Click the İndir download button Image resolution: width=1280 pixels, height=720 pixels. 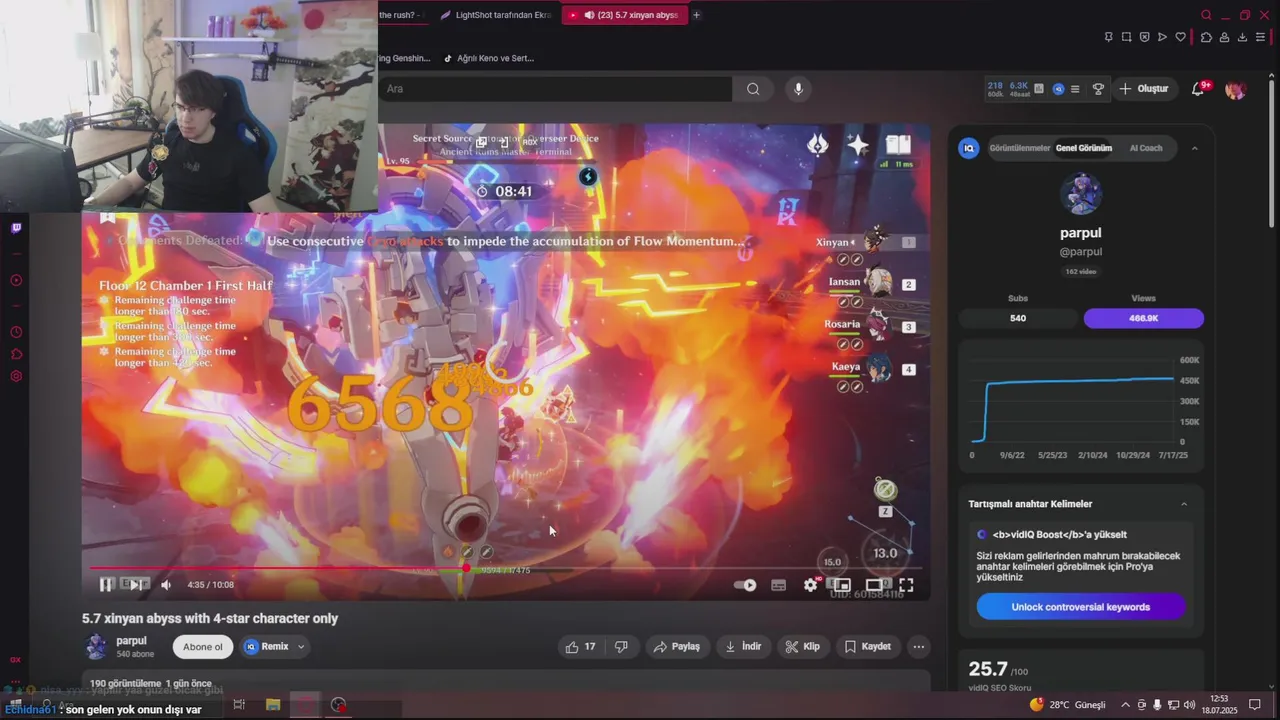[743, 647]
